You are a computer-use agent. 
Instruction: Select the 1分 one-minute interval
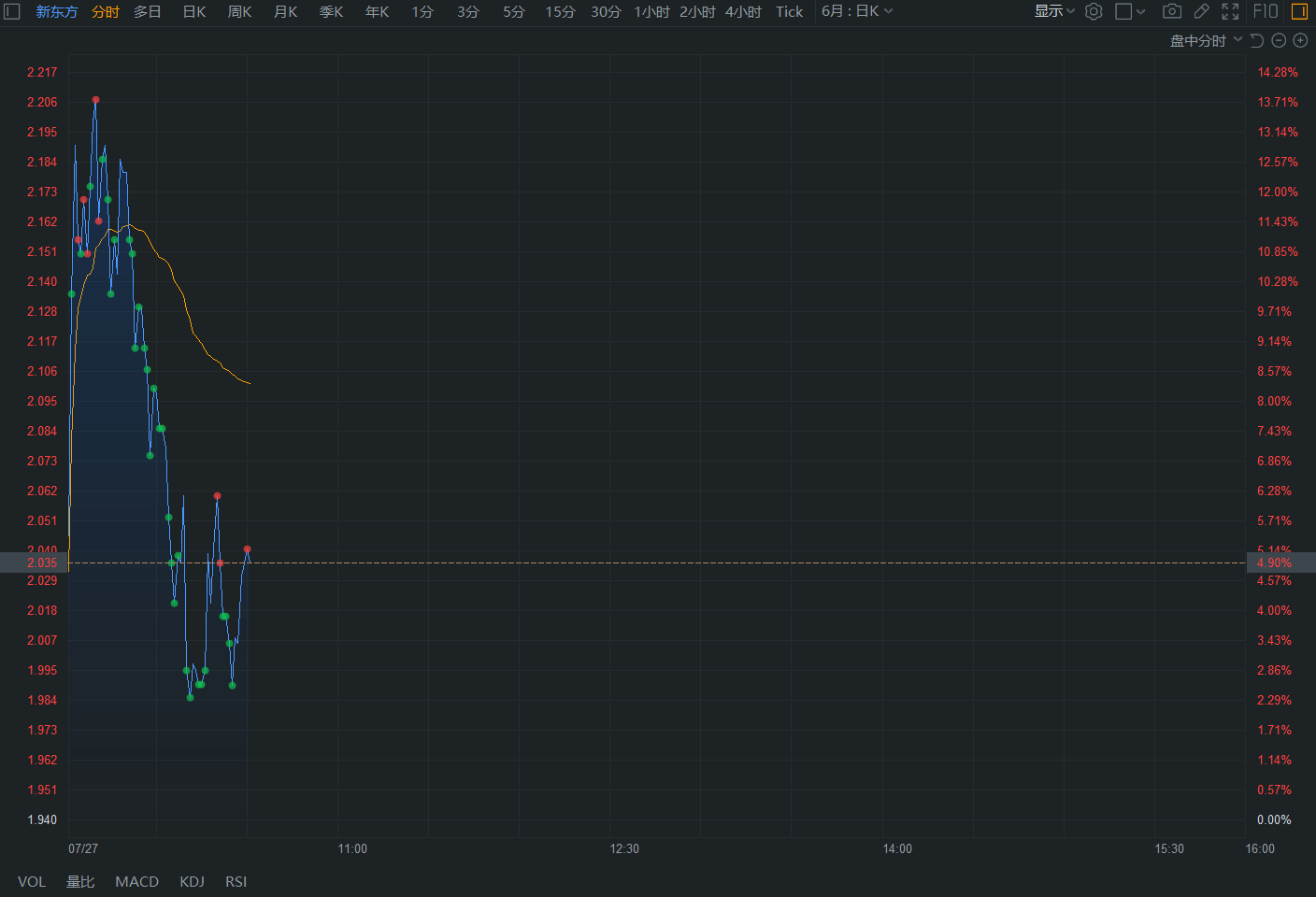tap(422, 12)
